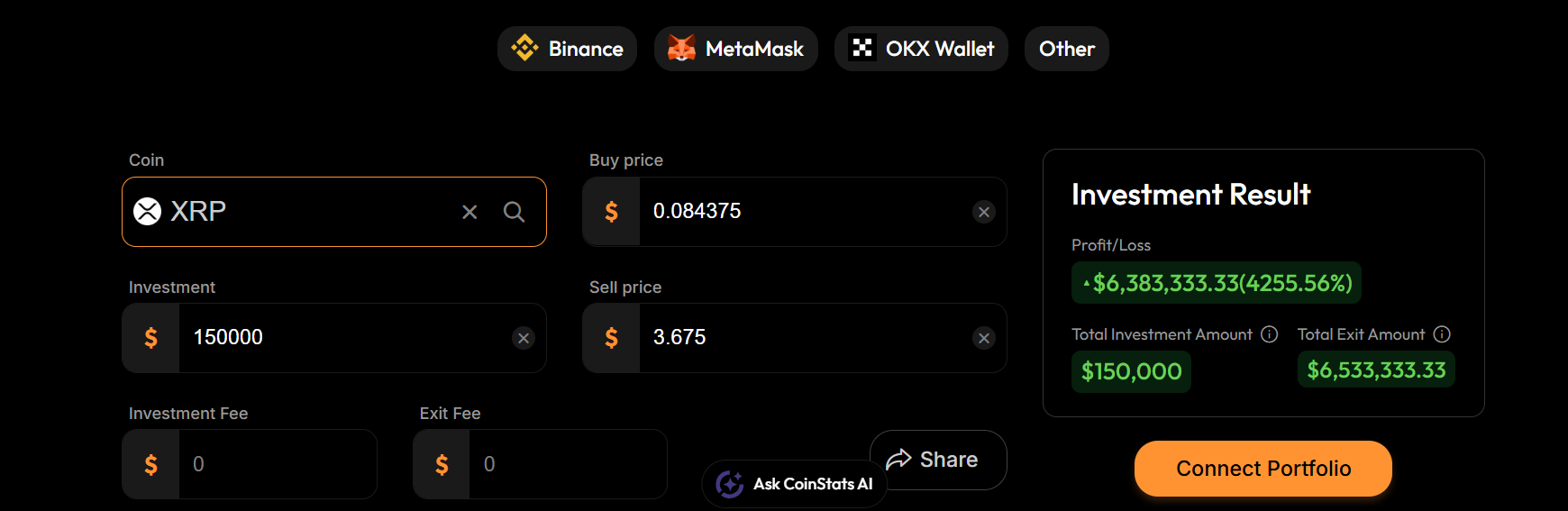Choose the OKX Wallet option
Screen dimensions: 1568x511
(921, 49)
